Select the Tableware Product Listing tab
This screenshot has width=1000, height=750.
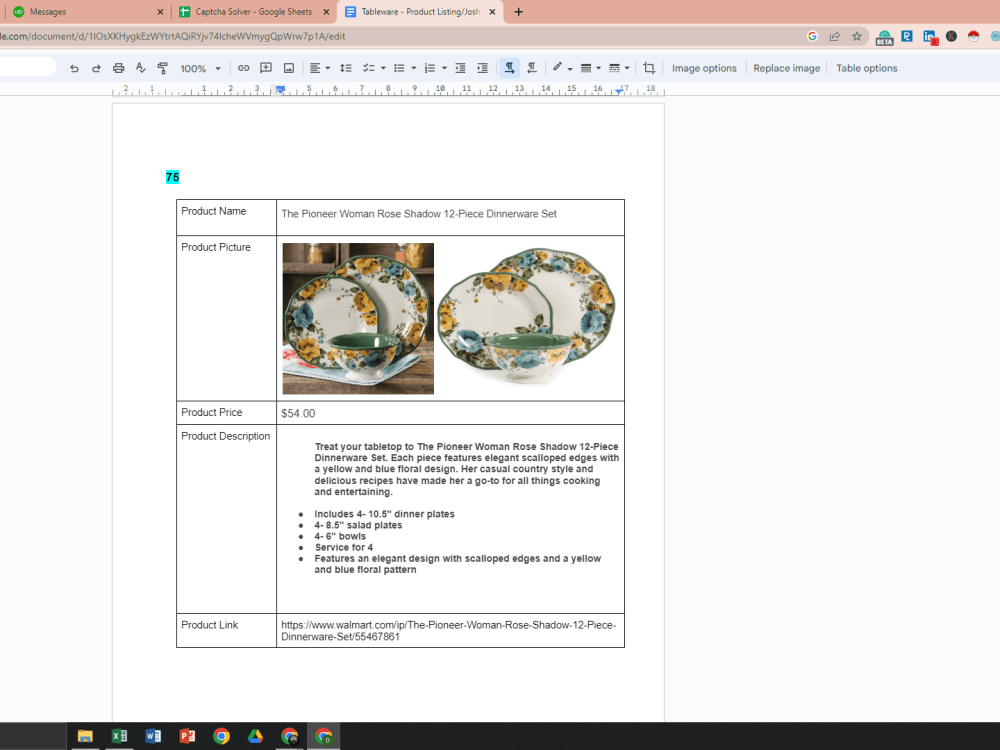420,11
